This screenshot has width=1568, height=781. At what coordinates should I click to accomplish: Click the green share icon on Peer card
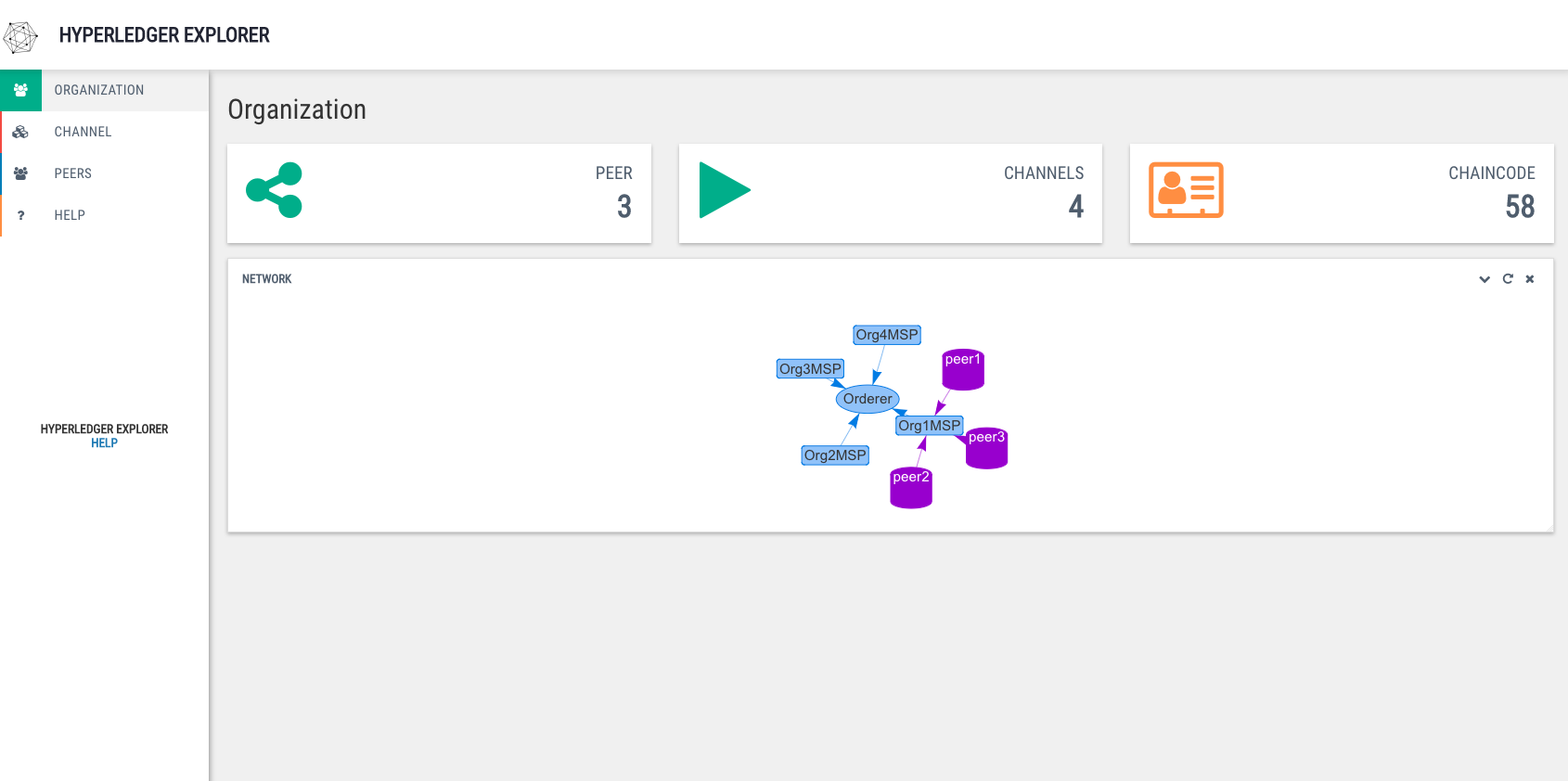274,190
